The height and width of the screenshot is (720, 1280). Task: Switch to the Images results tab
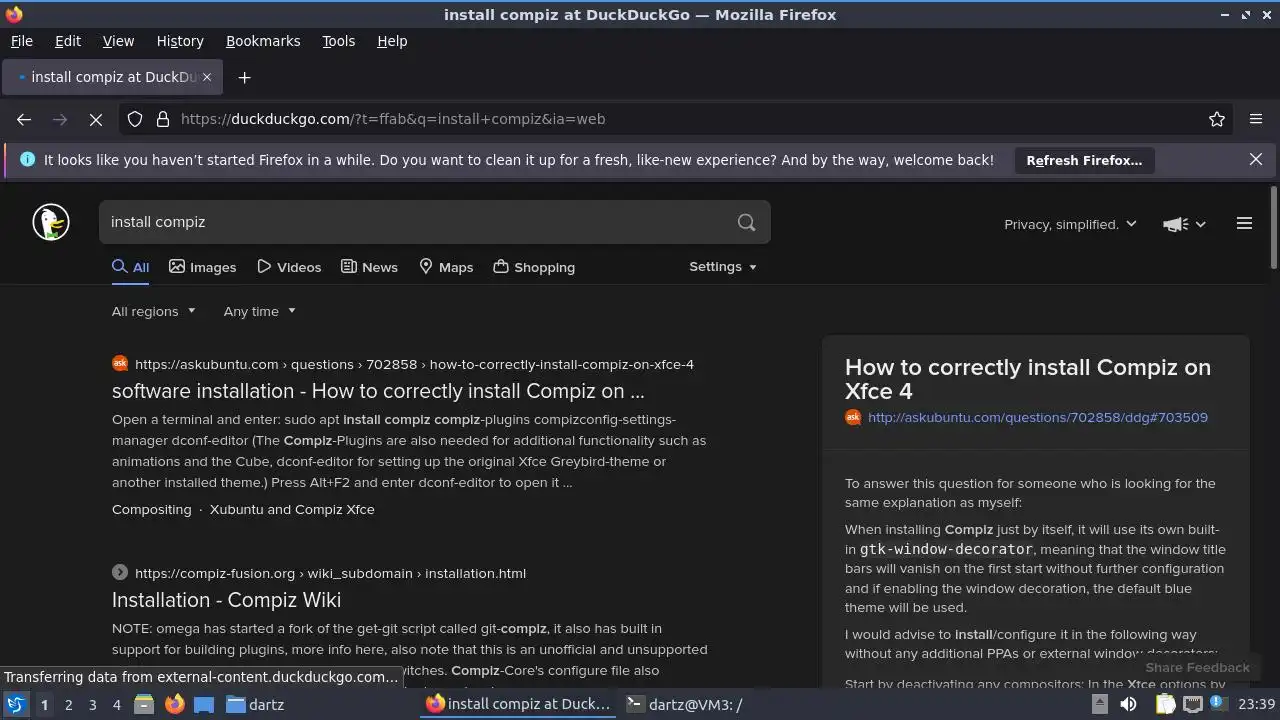203,267
